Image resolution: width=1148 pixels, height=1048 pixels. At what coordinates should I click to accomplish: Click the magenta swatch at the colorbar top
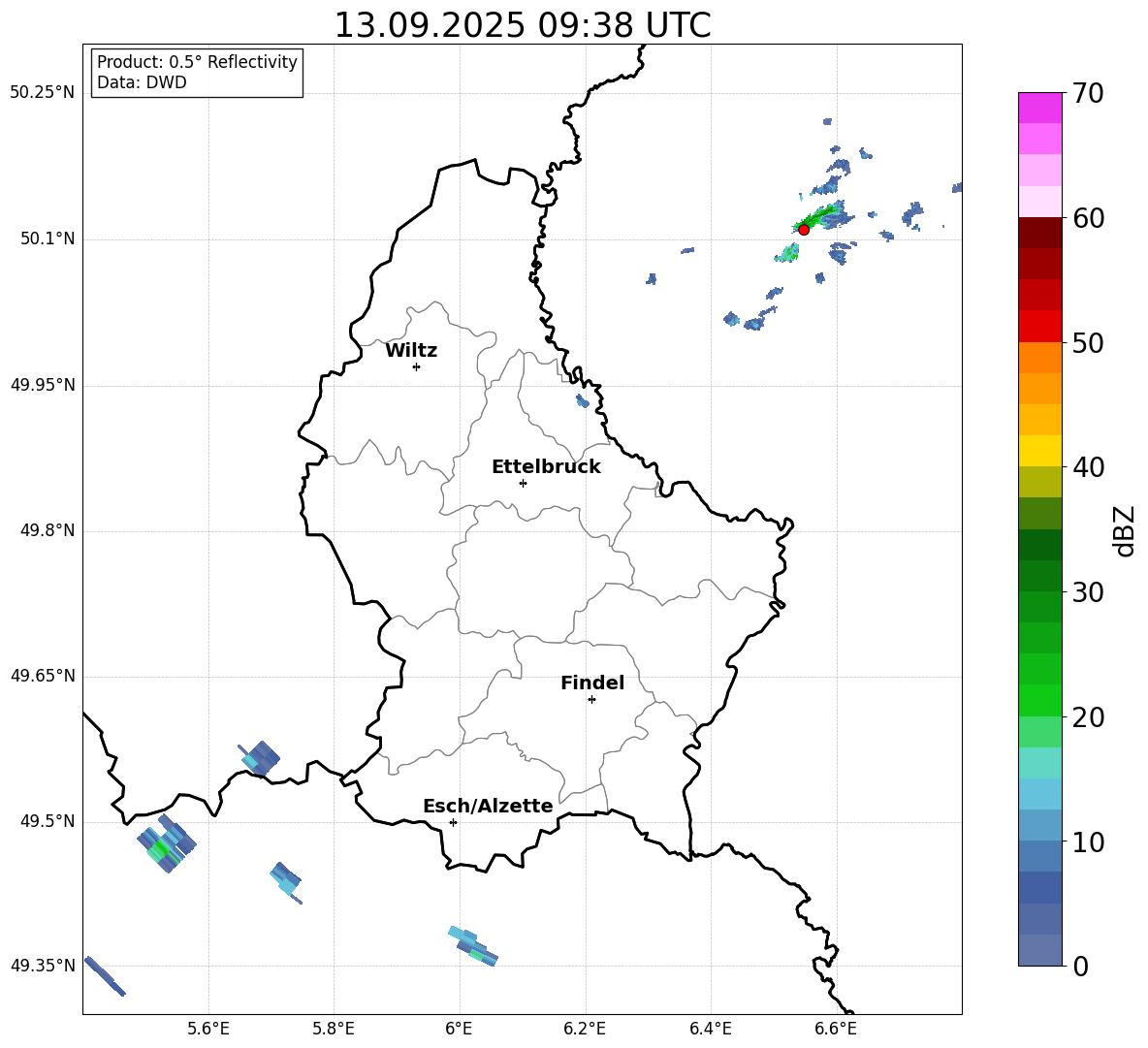pos(1039,108)
